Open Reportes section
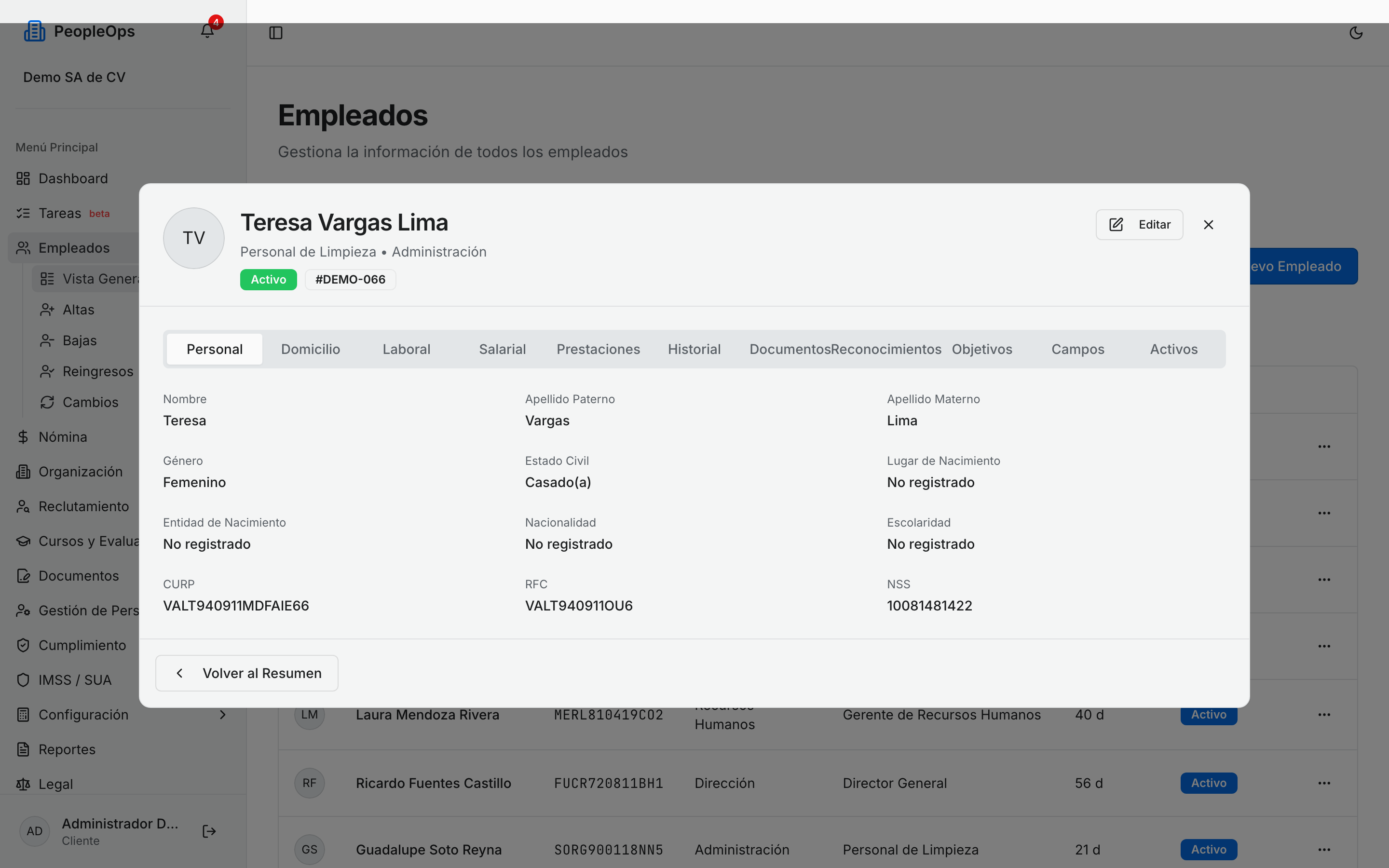This screenshot has height=868, width=1389. 67,750
